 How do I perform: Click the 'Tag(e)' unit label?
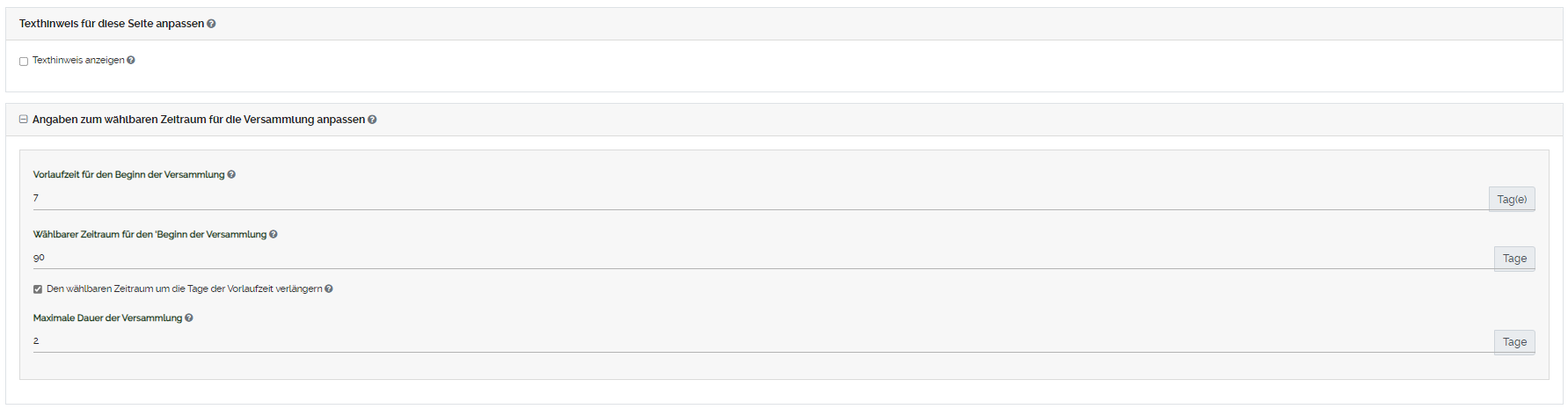pos(1512,200)
